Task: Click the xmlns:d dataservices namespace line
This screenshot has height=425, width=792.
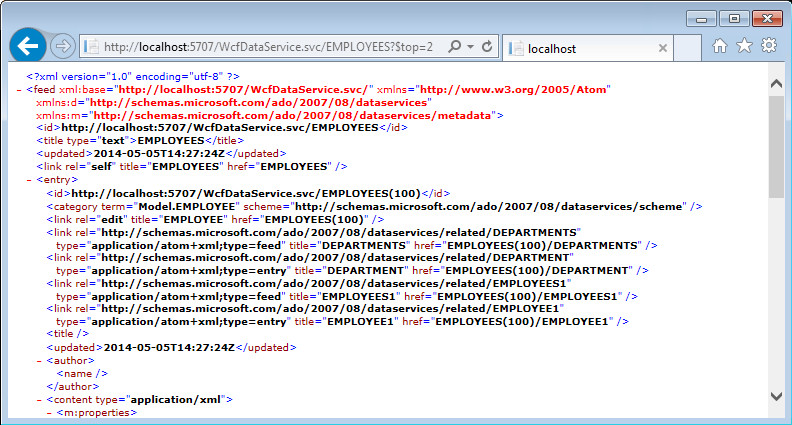Action: pyautogui.click(x=234, y=103)
